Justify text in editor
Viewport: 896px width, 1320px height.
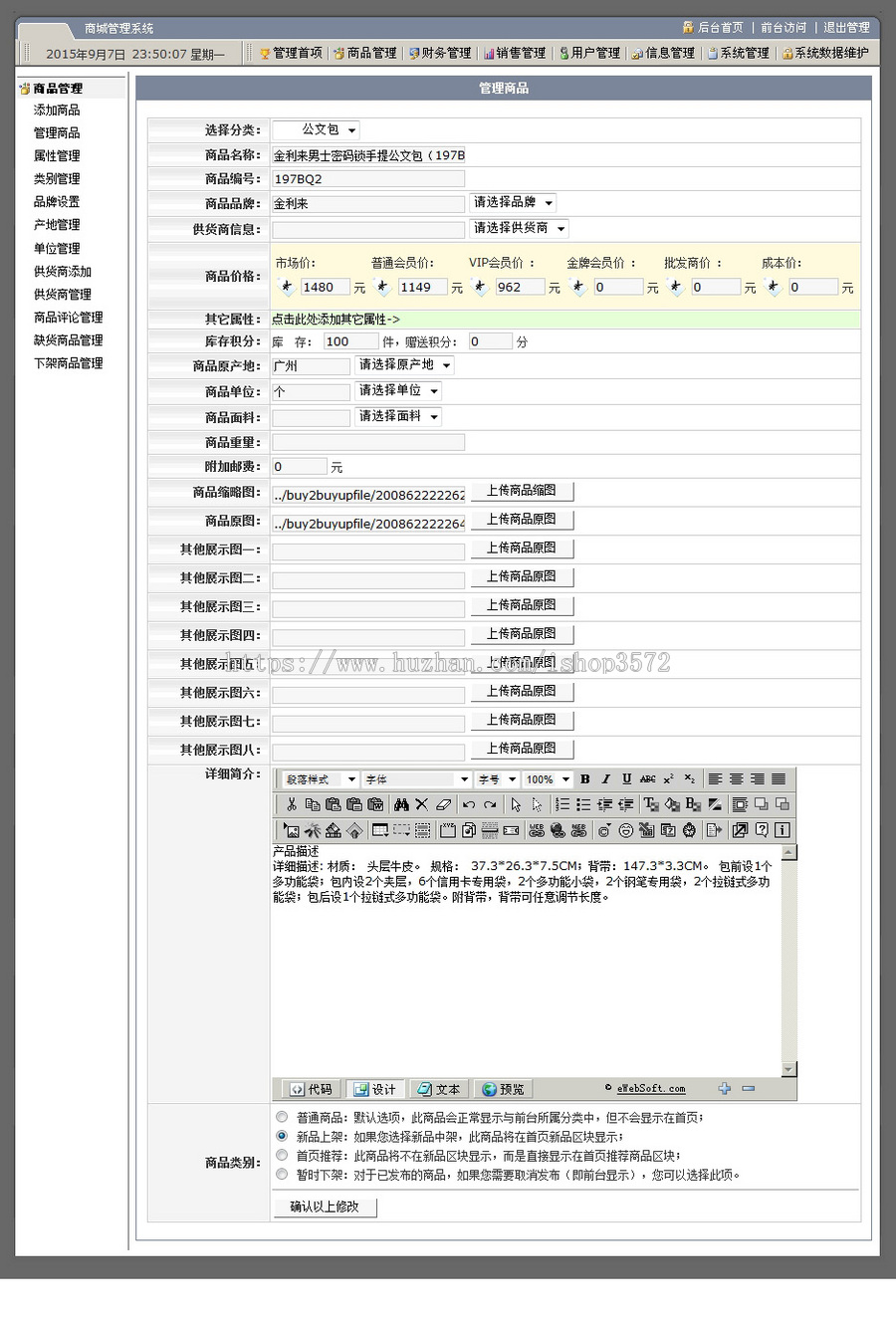tap(779, 779)
